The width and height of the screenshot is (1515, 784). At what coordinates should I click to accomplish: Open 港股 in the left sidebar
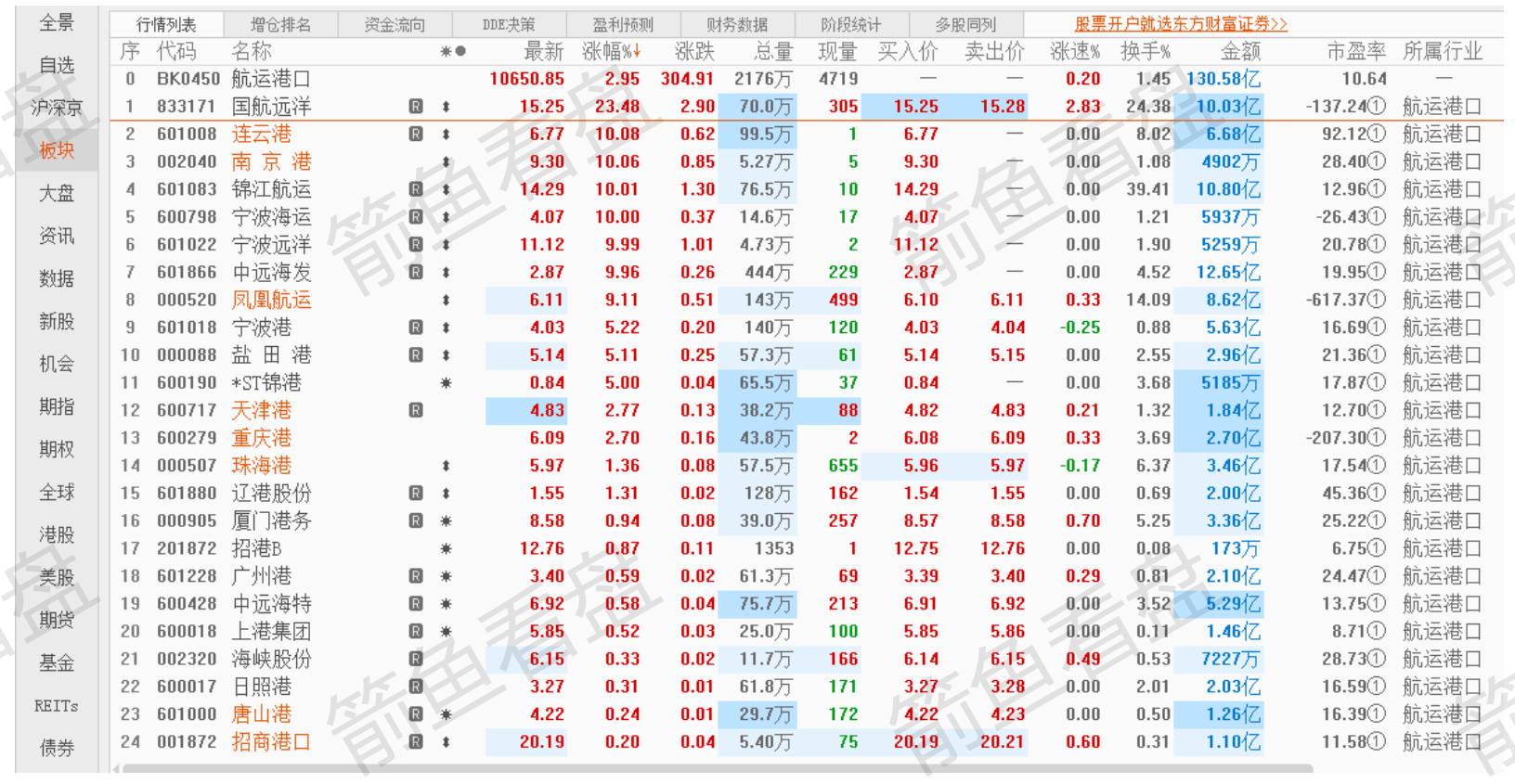(57, 534)
